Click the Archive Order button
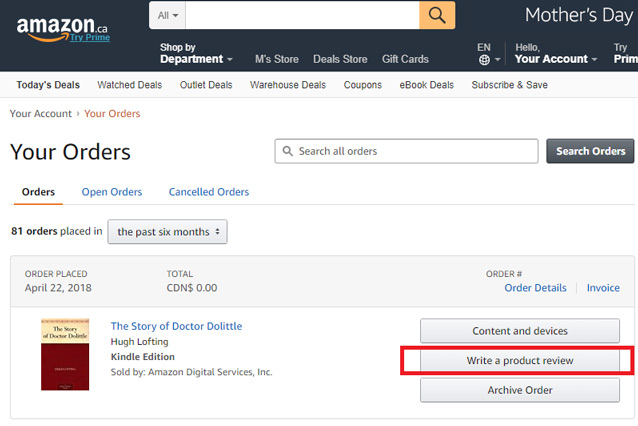Screen dimensions: 638x426 tap(520, 390)
